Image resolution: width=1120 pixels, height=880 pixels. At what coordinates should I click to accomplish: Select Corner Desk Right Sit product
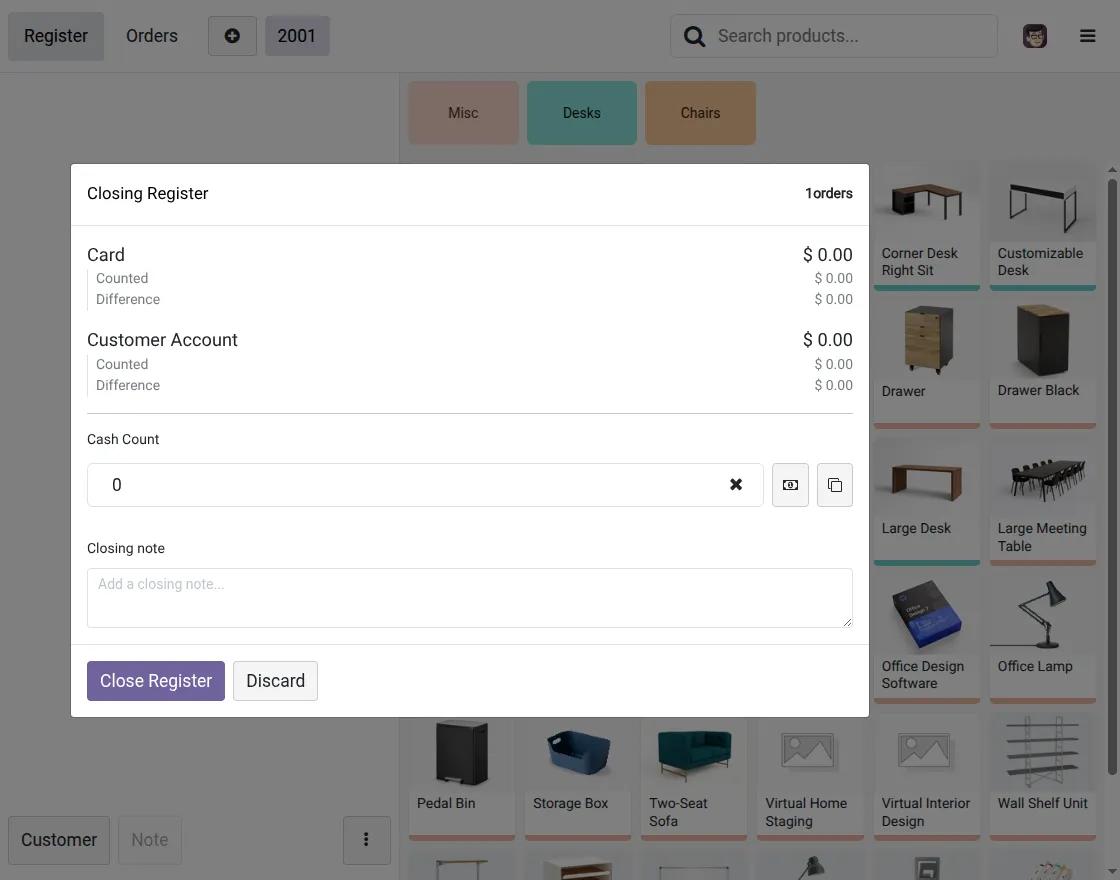926,226
